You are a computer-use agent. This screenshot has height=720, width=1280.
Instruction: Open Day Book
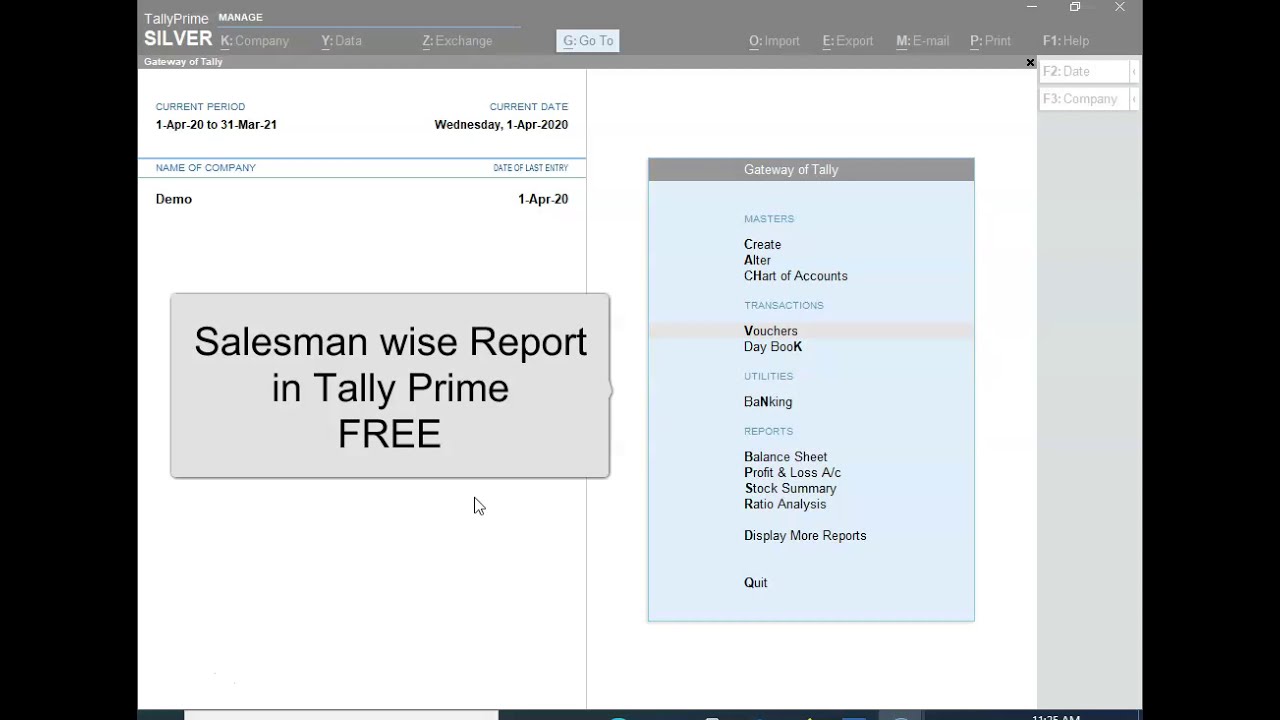click(773, 347)
